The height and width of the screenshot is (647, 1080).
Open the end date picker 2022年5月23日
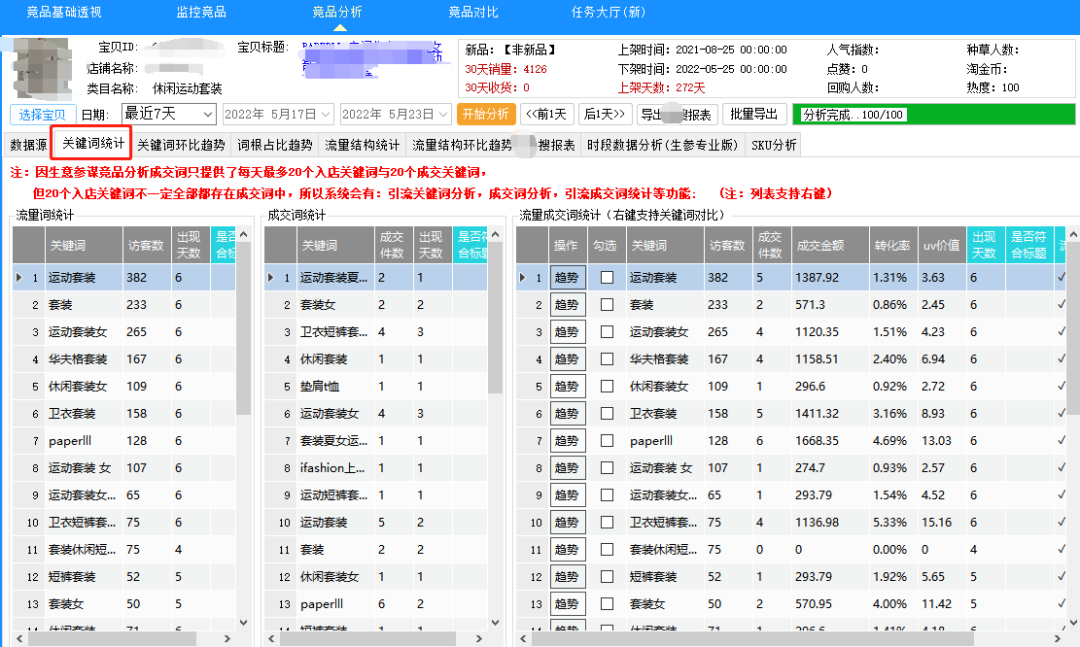click(x=395, y=114)
